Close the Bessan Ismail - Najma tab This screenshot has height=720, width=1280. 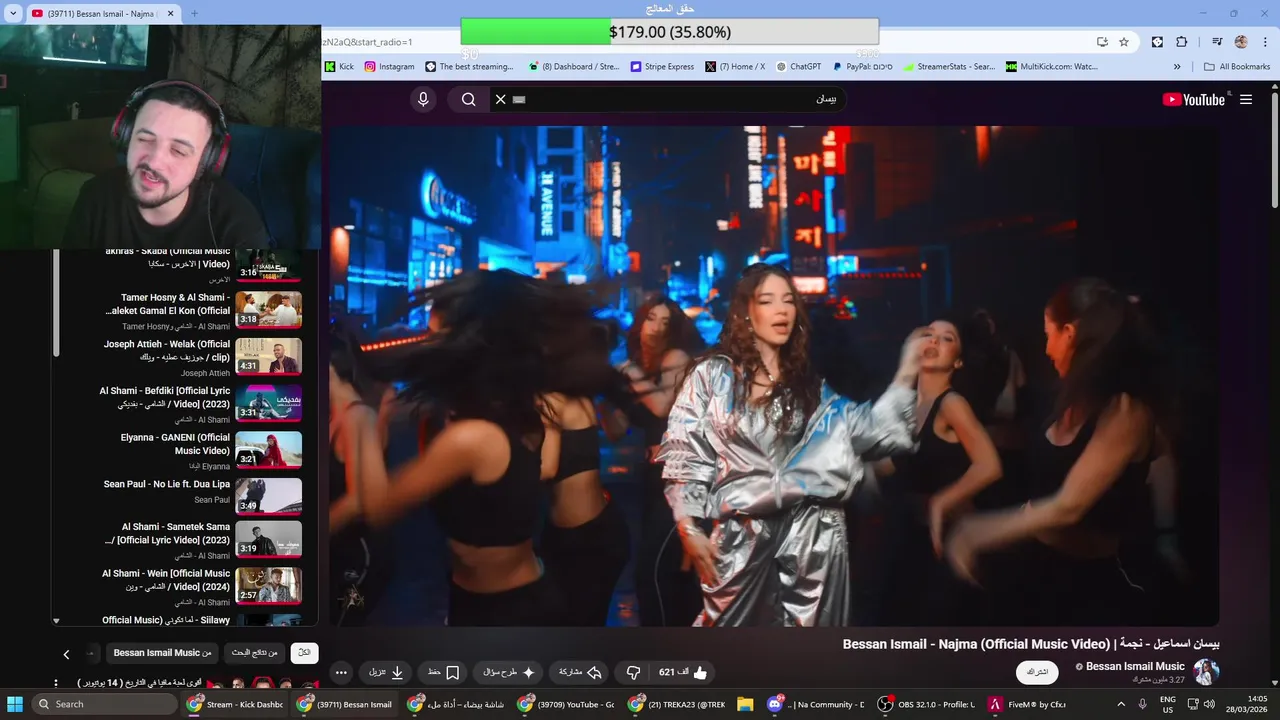click(x=171, y=13)
